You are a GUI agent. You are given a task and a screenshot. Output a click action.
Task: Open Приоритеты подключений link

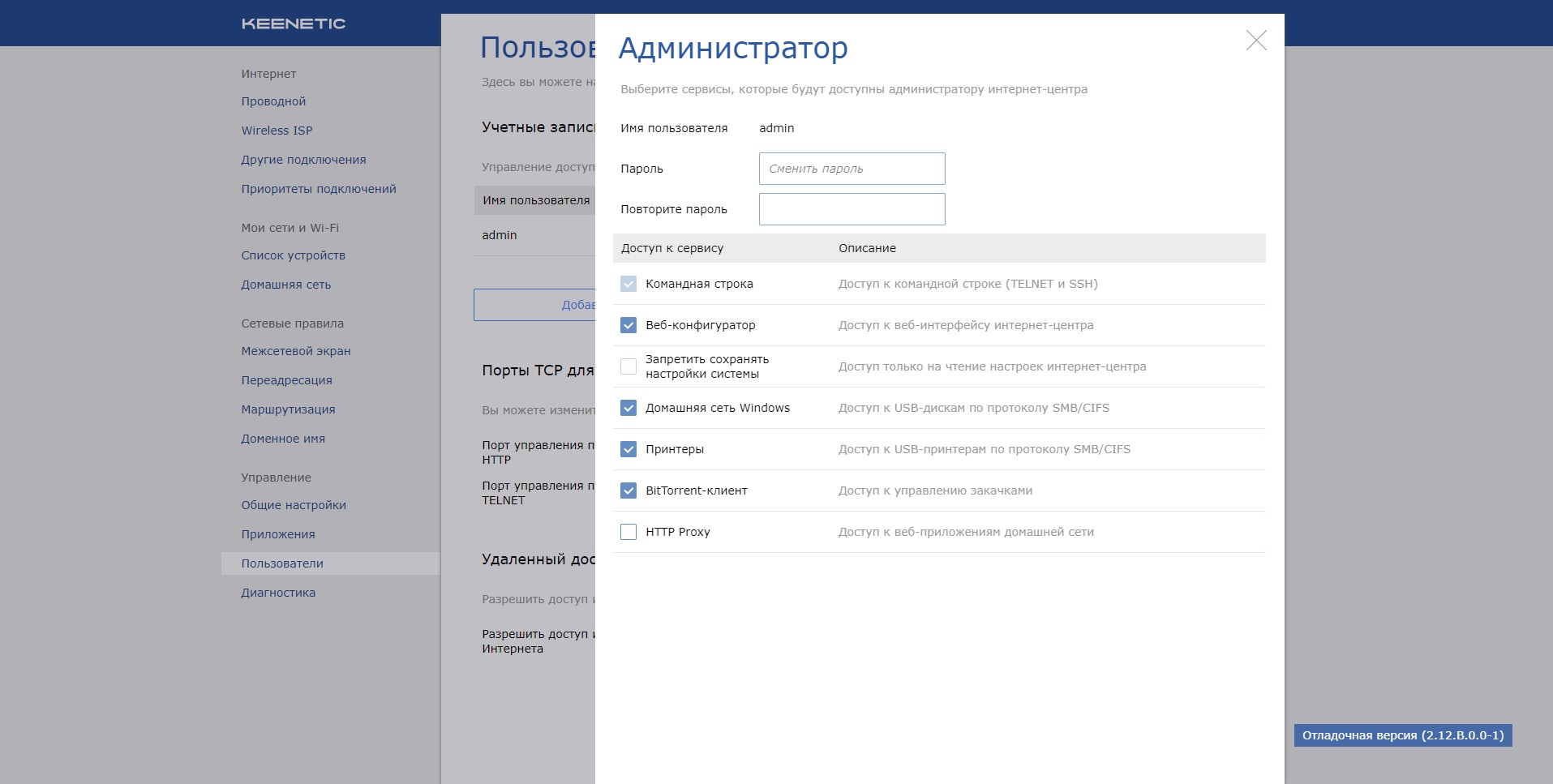pyautogui.click(x=319, y=189)
